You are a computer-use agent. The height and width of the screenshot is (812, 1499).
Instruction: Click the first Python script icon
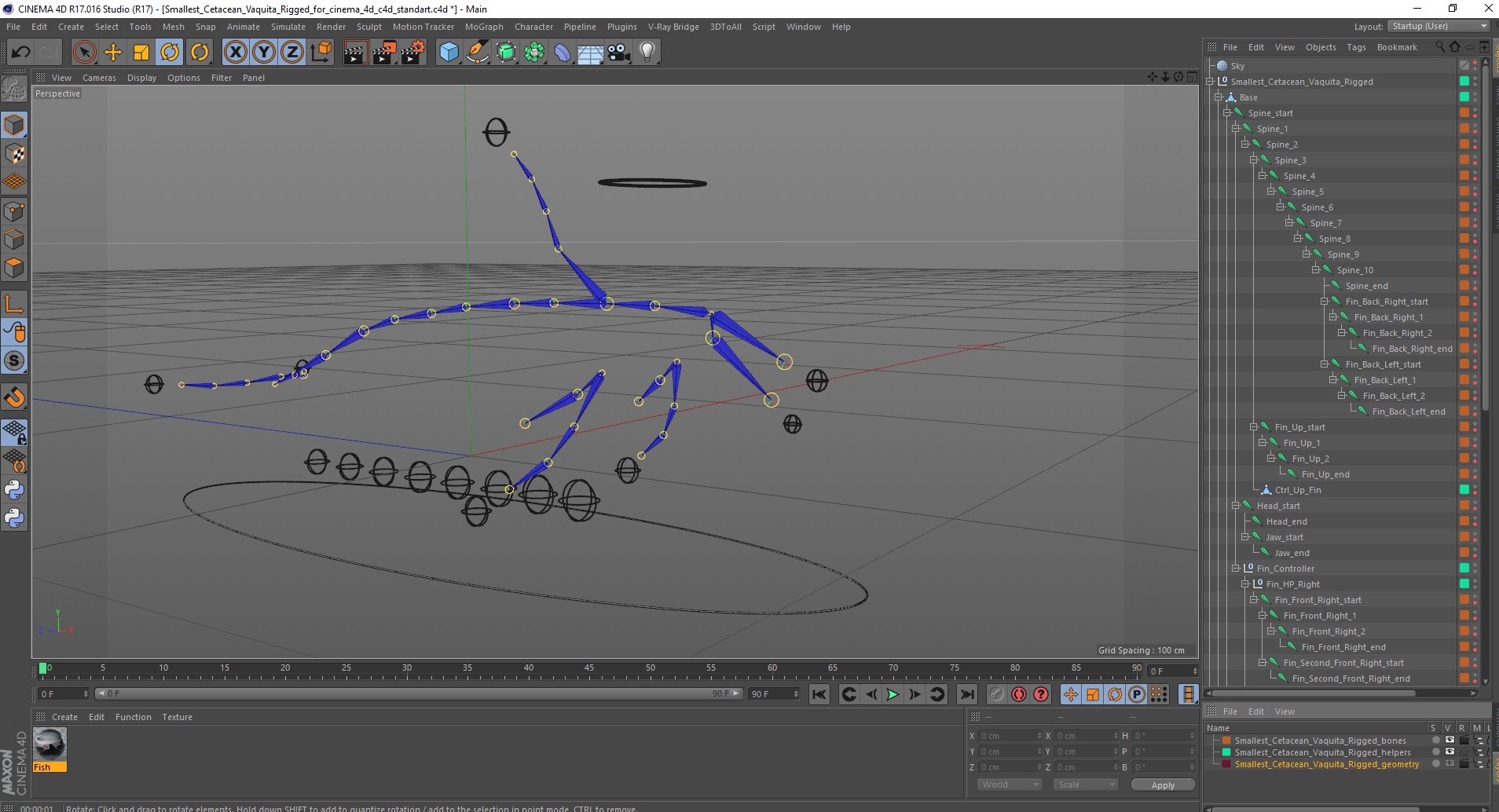coord(14,490)
